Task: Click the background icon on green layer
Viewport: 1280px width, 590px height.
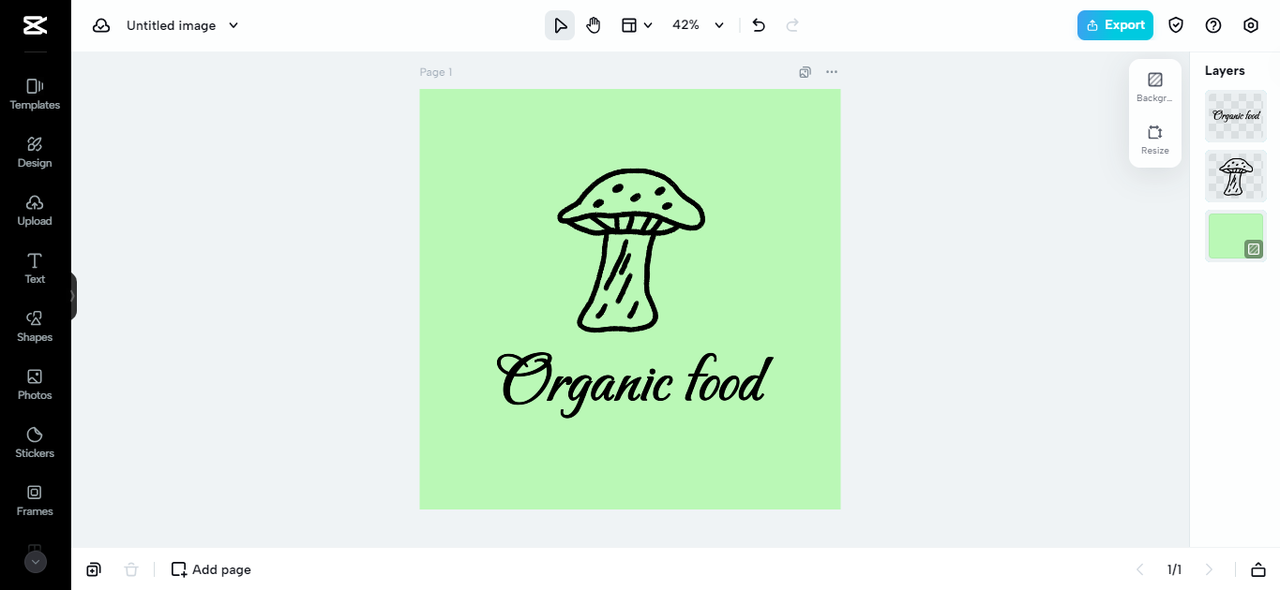Action: 1253,249
